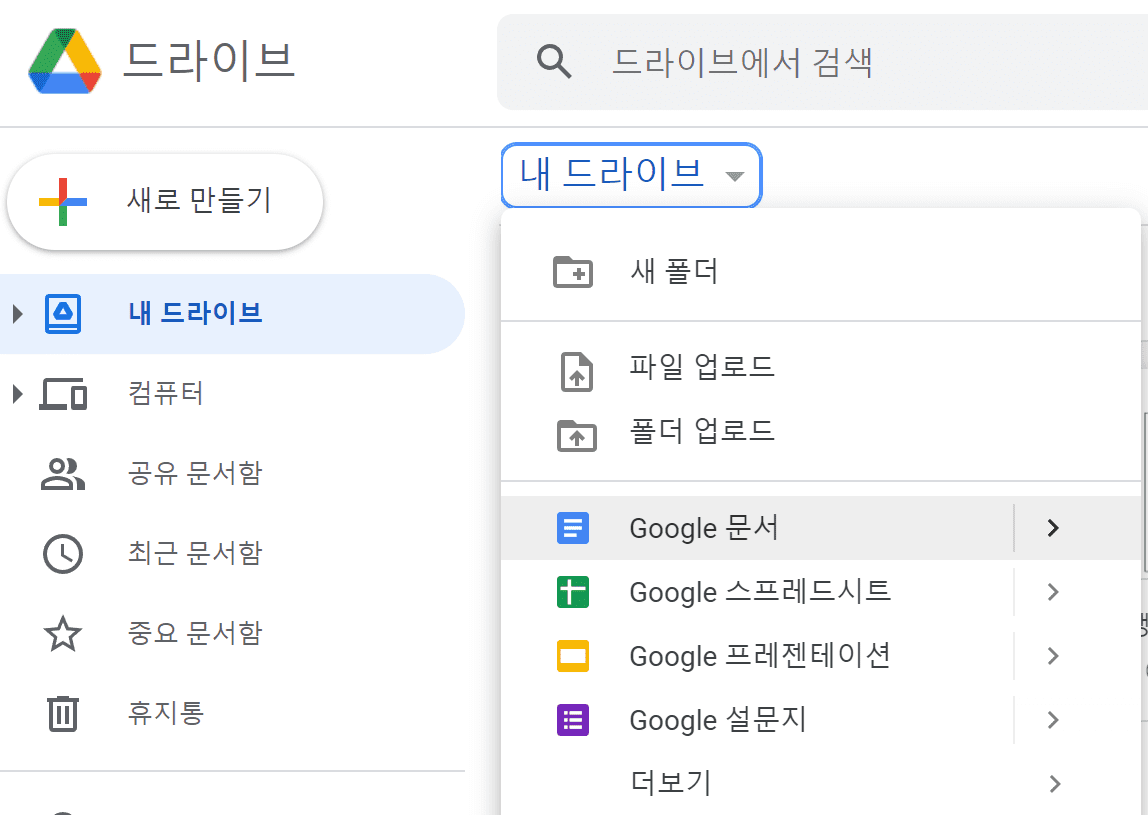
Task: Click the dropdown caret beside 내 드라이브
Action: [734, 176]
